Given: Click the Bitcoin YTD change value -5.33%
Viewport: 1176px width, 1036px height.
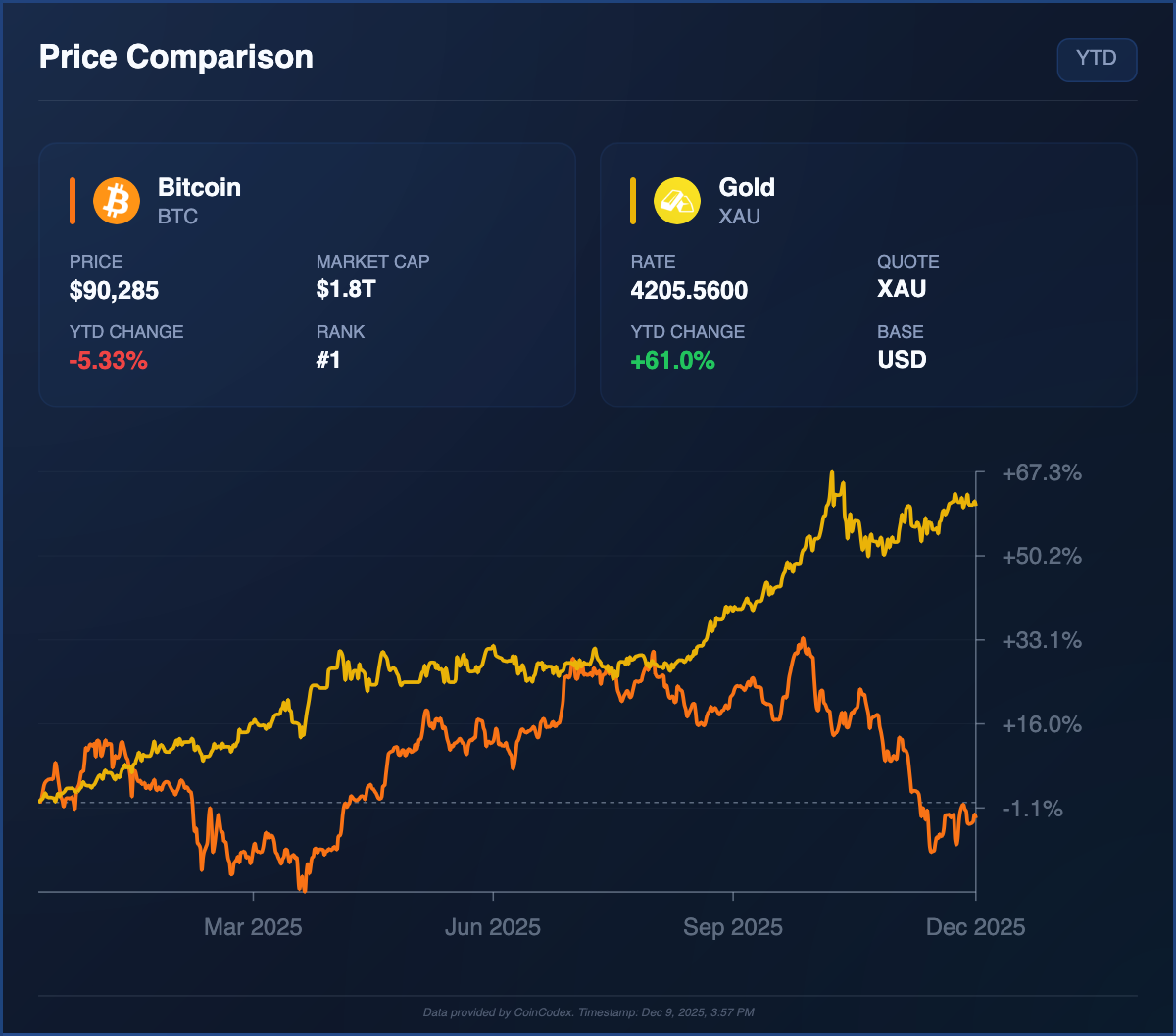Looking at the screenshot, I should (x=108, y=360).
